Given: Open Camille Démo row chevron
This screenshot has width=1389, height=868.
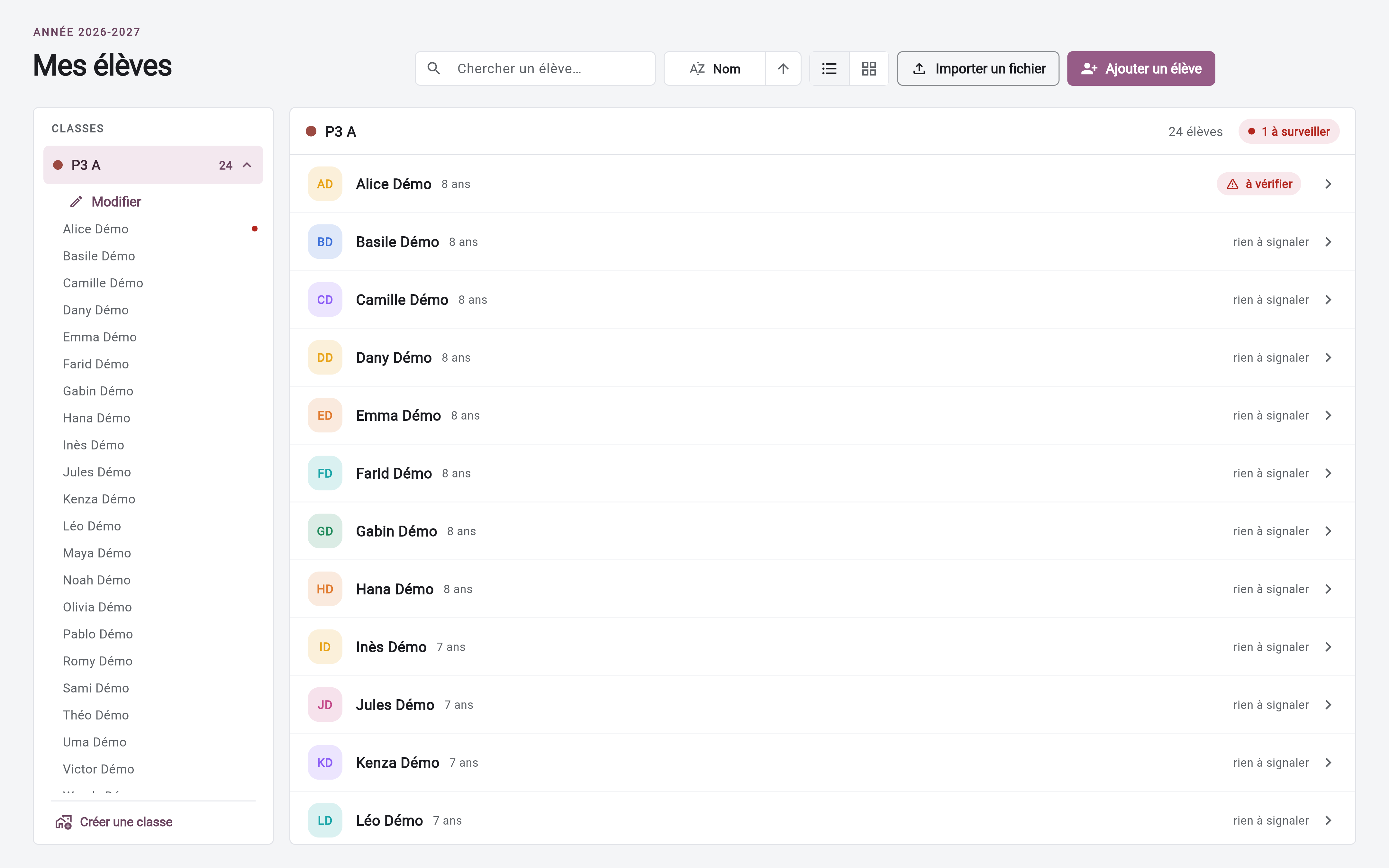Looking at the screenshot, I should pos(1328,300).
